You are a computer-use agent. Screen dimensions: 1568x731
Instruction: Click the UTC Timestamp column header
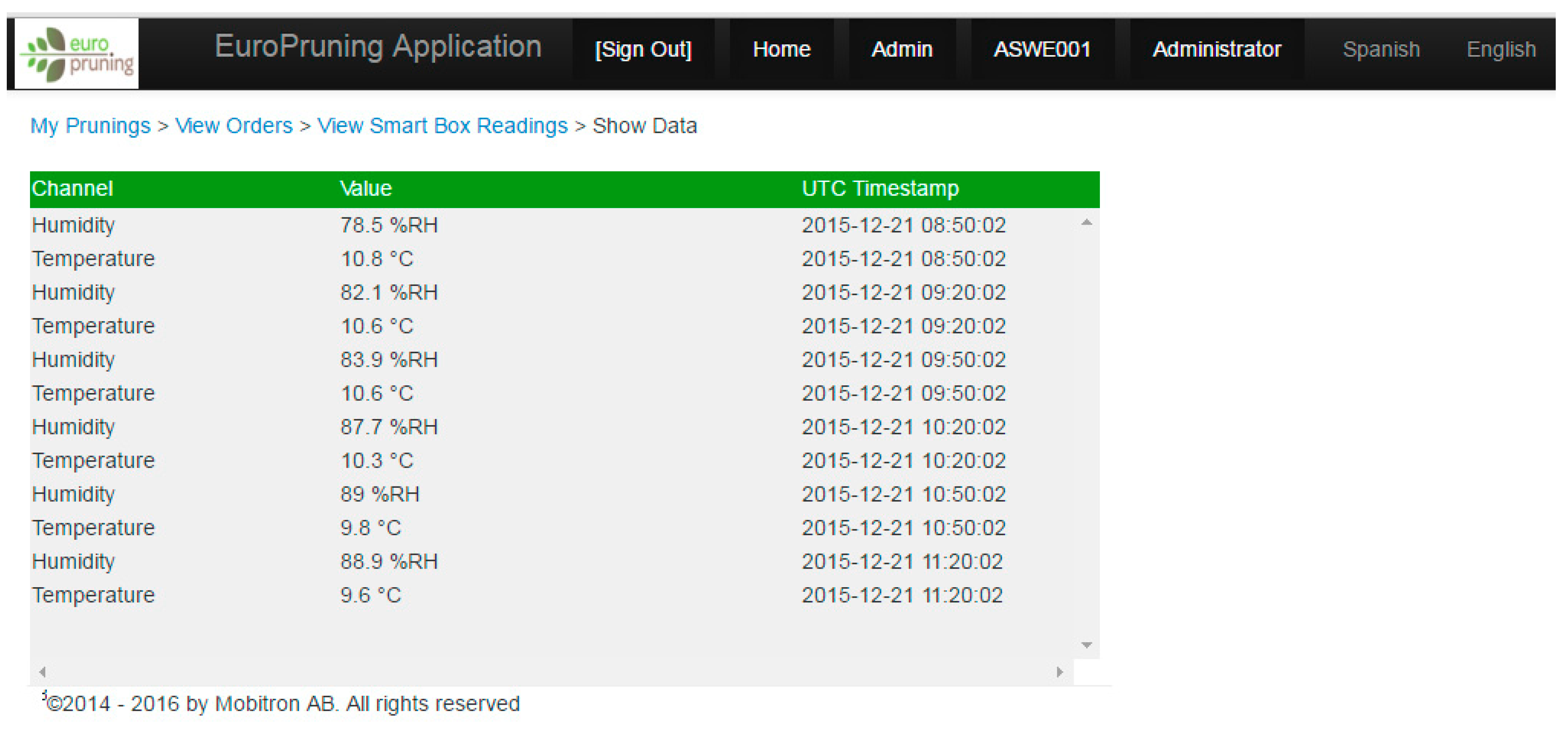click(879, 189)
